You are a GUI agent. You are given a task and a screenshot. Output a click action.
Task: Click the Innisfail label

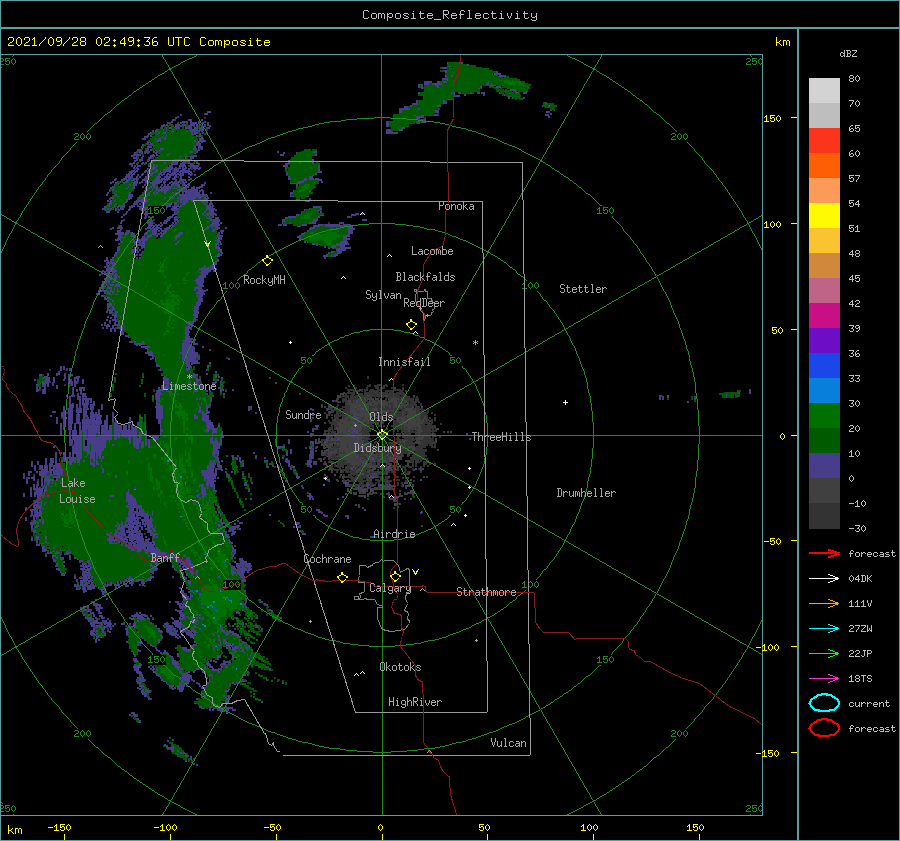coord(404,362)
